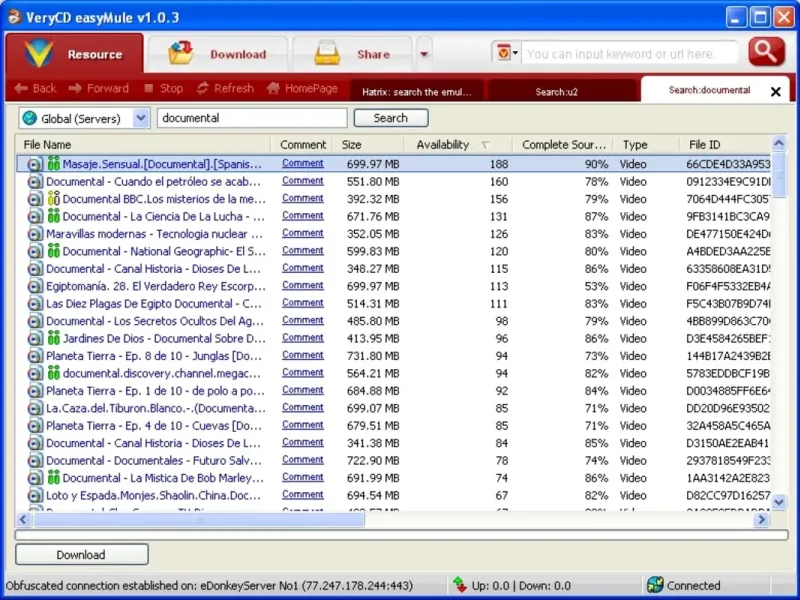Click the horizontal scrollbar left arrow
The image size is (800, 600).
pos(23,519)
